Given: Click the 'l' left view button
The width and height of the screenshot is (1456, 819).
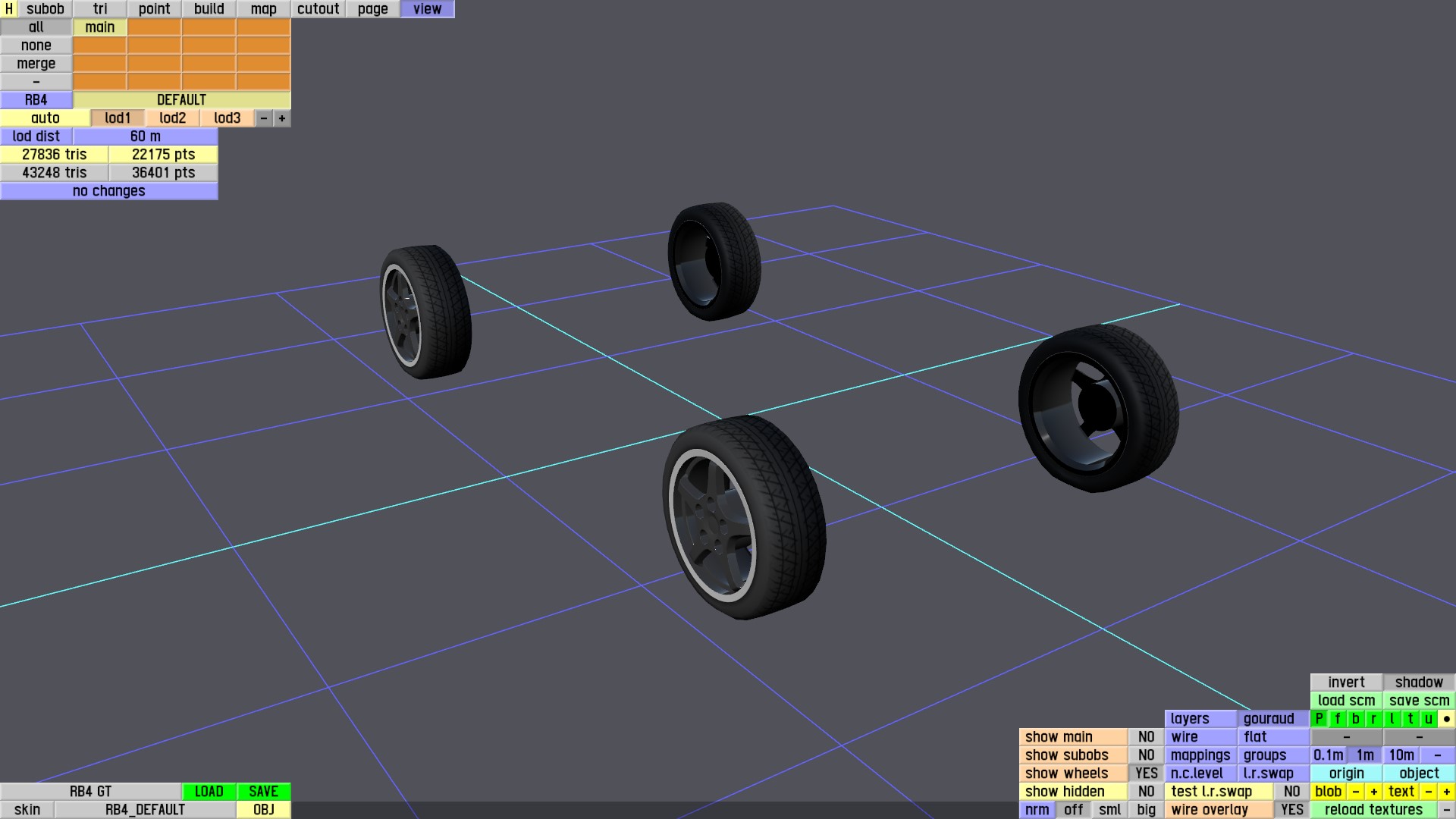Looking at the screenshot, I should click(x=1392, y=719).
